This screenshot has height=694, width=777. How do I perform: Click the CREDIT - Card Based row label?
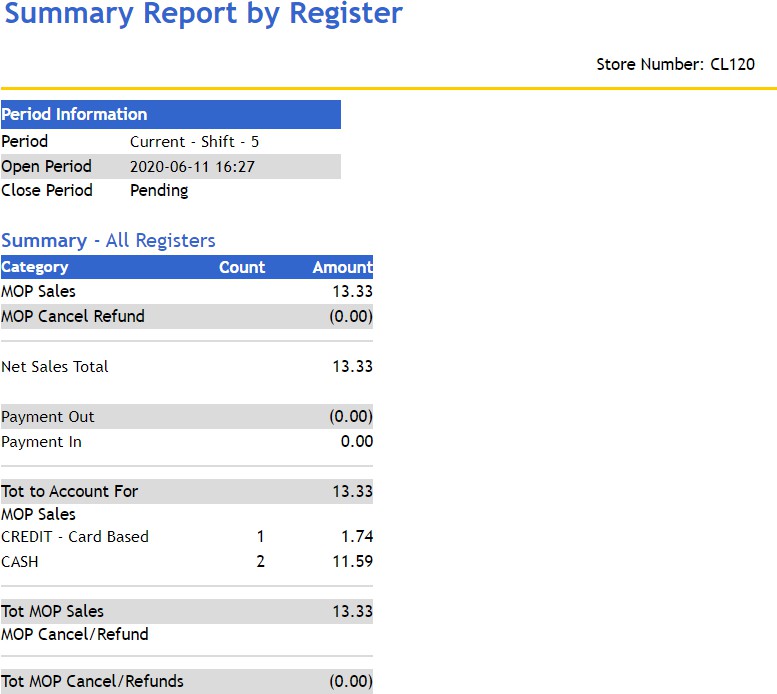[75, 536]
